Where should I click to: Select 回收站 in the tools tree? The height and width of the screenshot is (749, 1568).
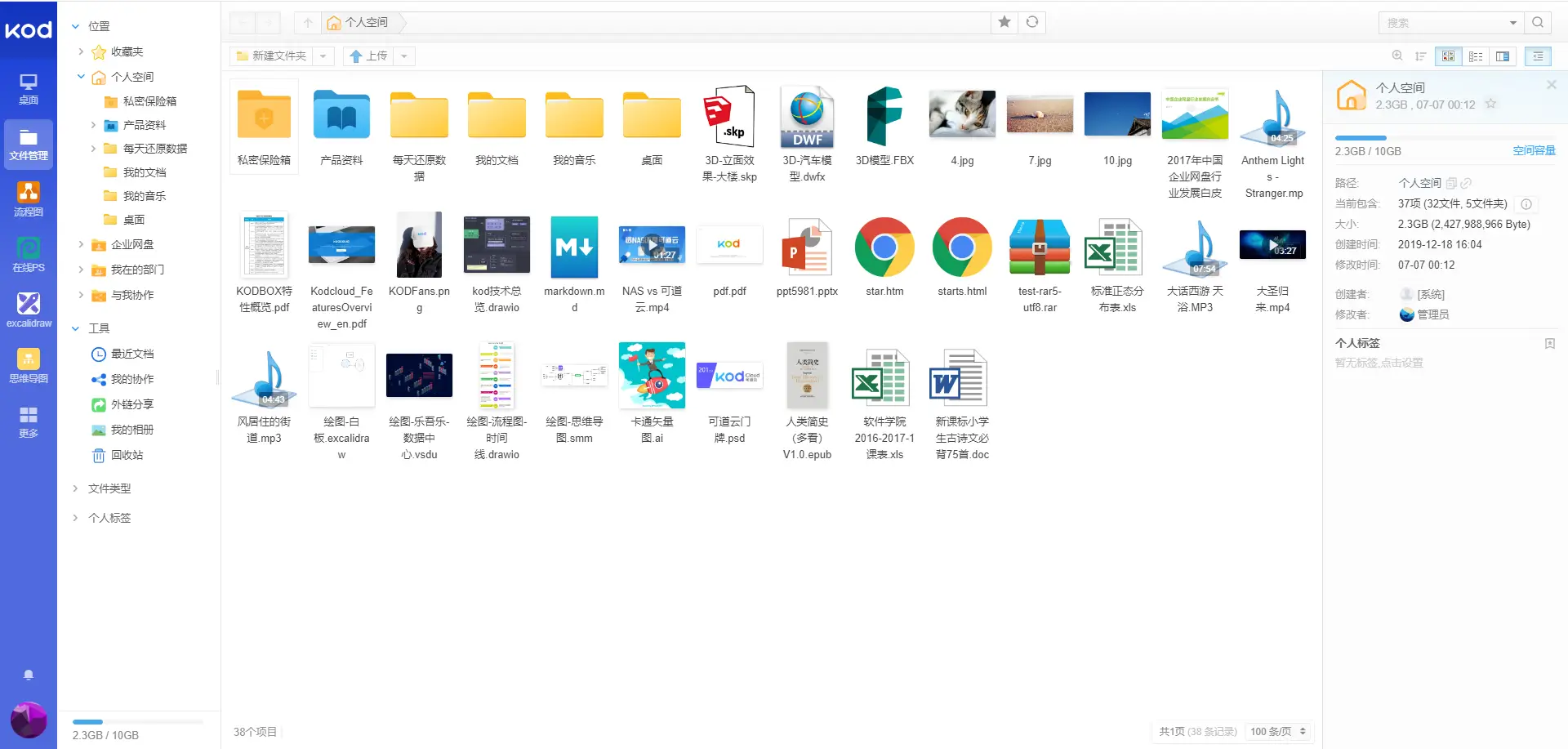click(127, 455)
